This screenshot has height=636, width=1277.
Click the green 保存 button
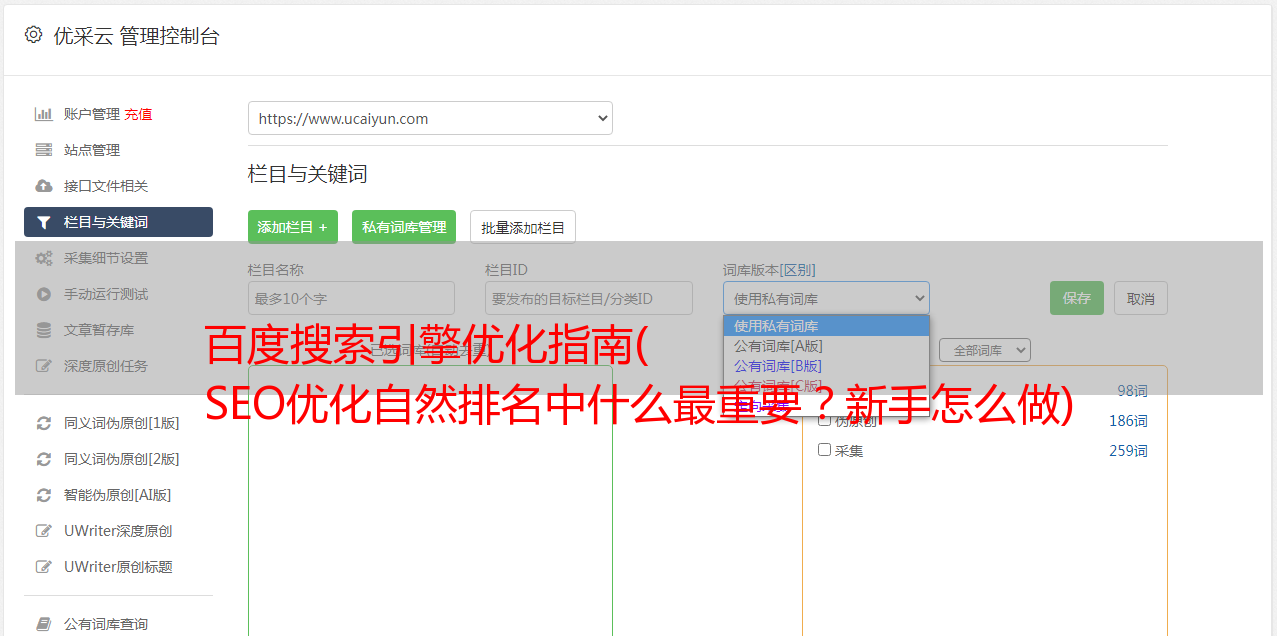point(1077,298)
